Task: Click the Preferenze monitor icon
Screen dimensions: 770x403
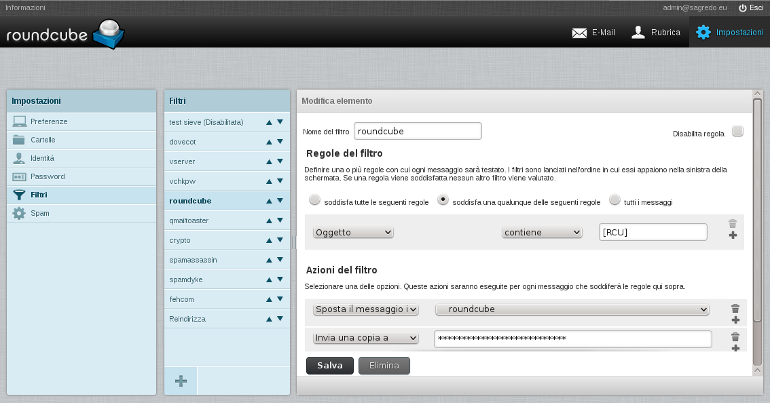Action: point(19,121)
